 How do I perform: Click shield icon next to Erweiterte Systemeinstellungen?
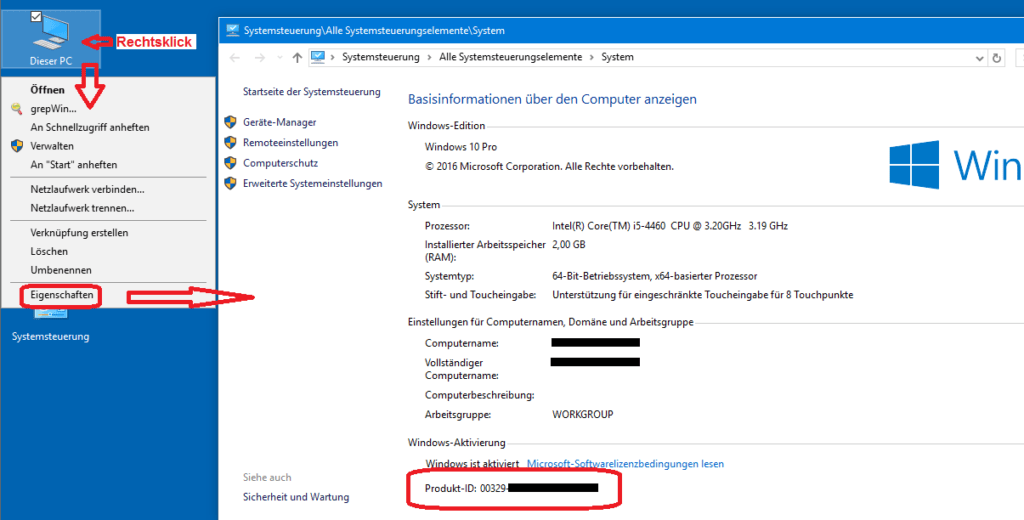coord(230,184)
